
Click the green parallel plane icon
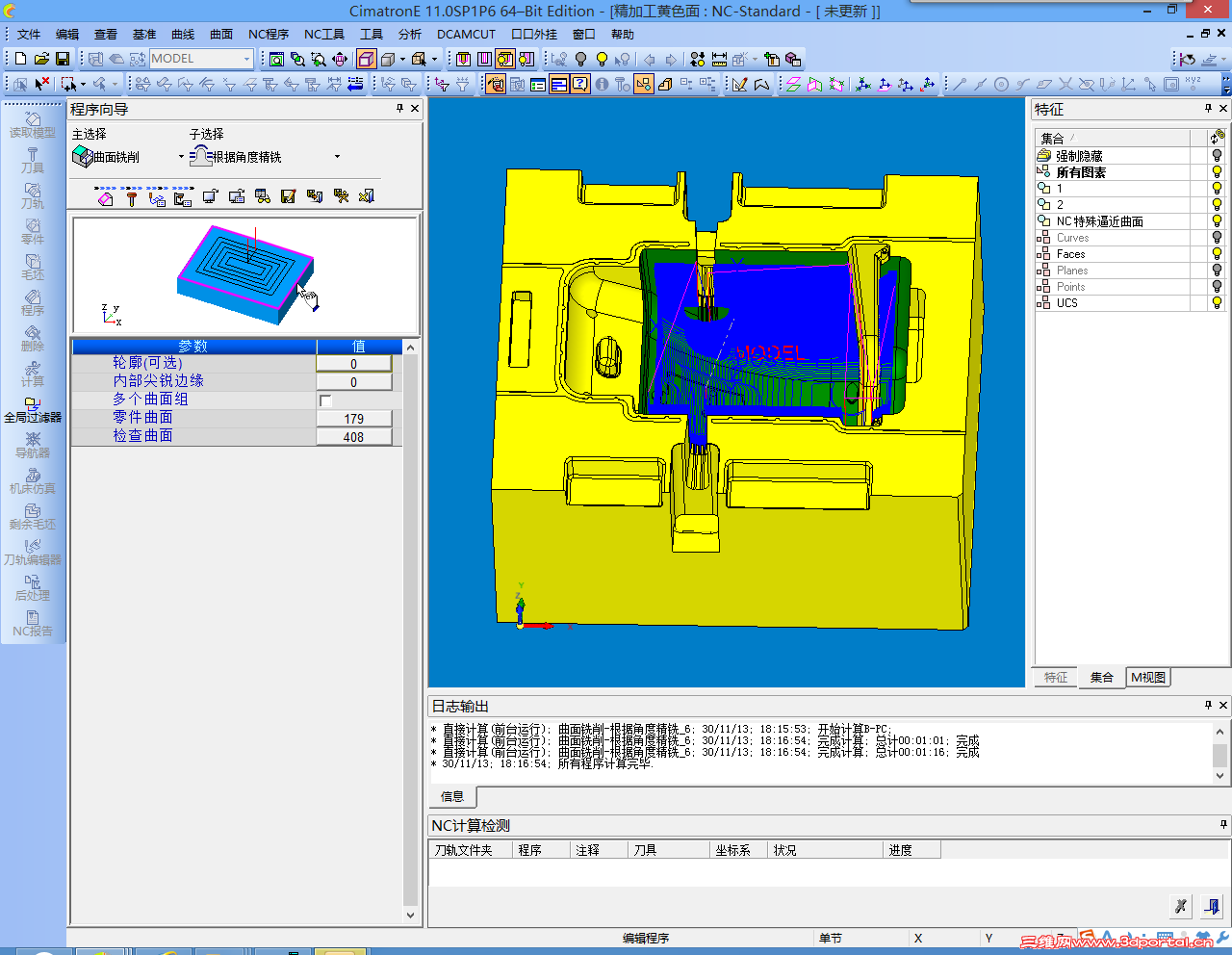coord(793,84)
